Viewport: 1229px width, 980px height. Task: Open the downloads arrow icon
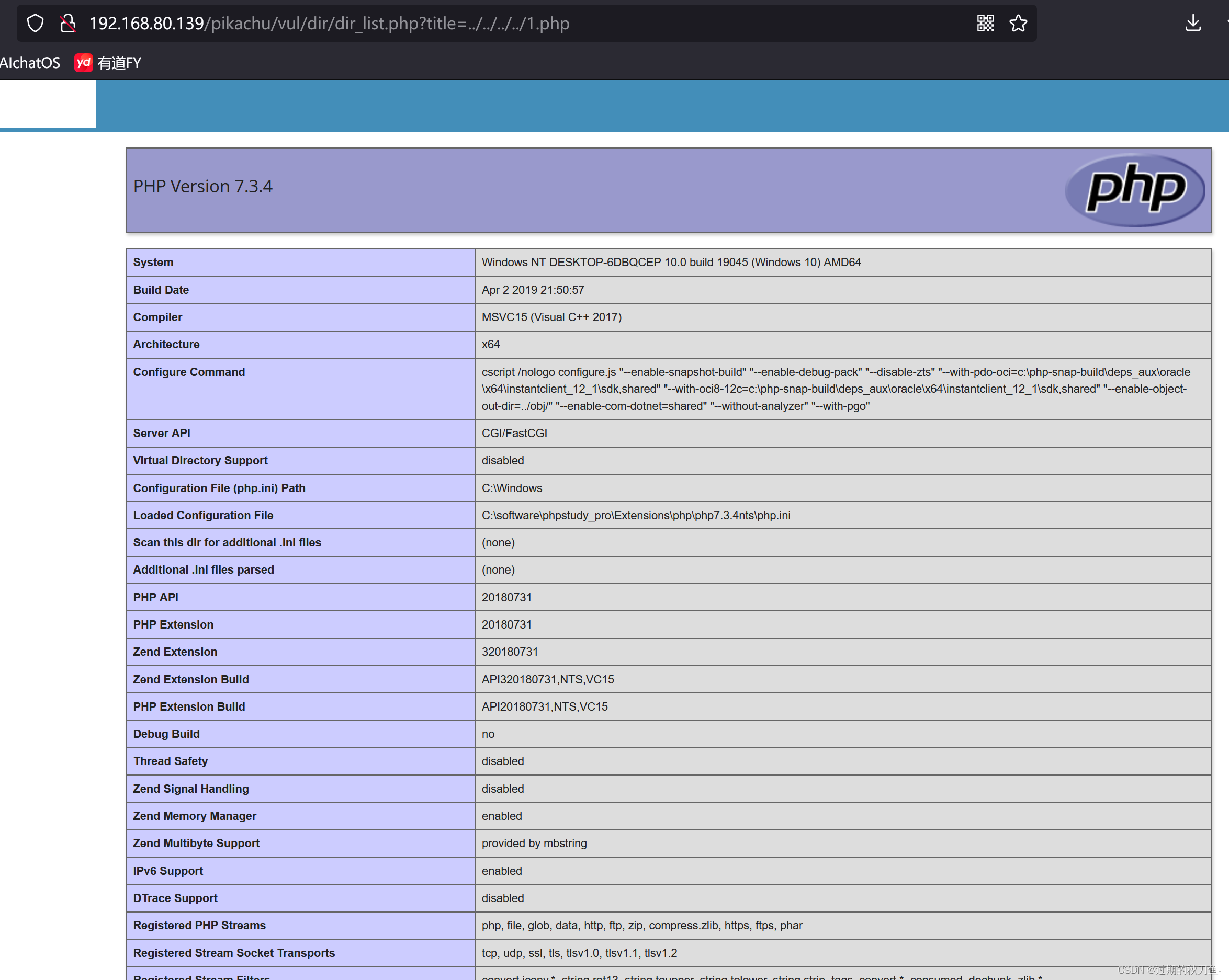click(1193, 24)
